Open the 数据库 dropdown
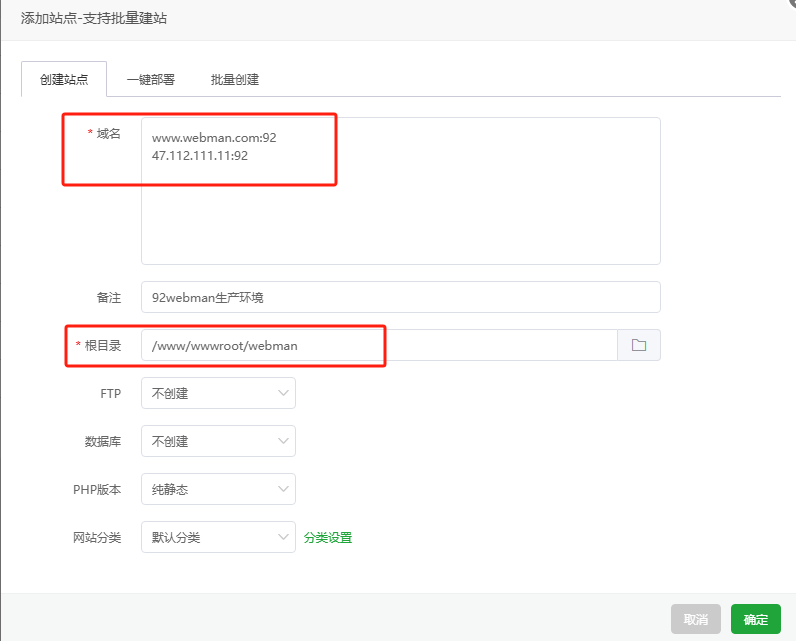Image resolution: width=796 pixels, height=641 pixels. pyautogui.click(x=218, y=441)
